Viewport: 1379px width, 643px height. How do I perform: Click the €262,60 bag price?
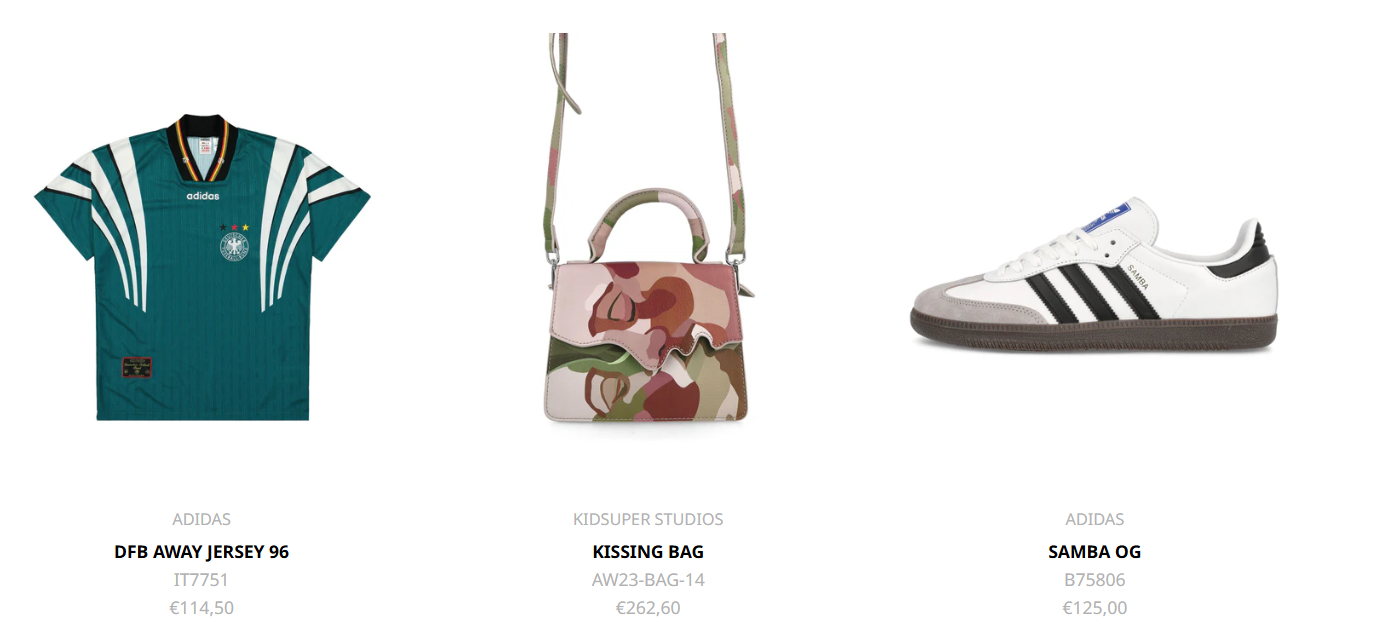coord(648,608)
